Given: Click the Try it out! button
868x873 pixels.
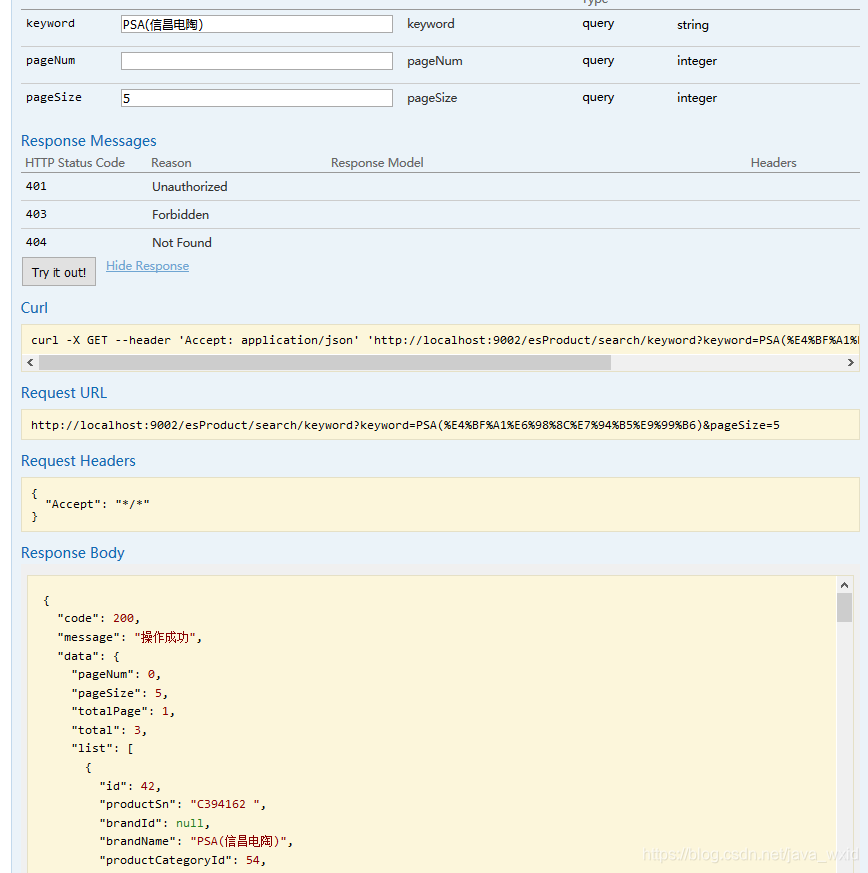Looking at the screenshot, I should pyautogui.click(x=59, y=272).
